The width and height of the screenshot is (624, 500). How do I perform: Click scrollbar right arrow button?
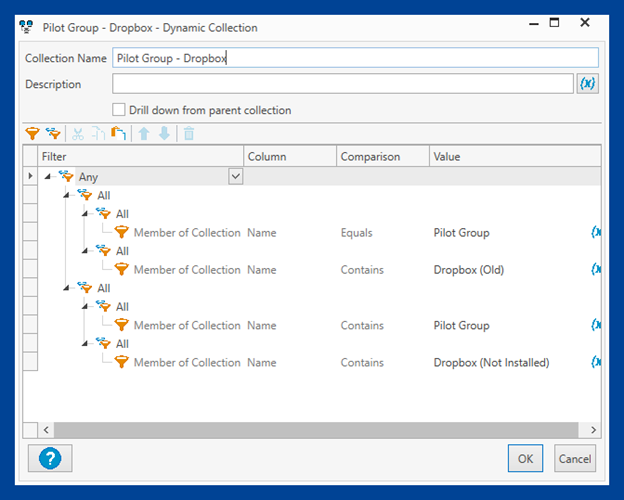pos(593,430)
